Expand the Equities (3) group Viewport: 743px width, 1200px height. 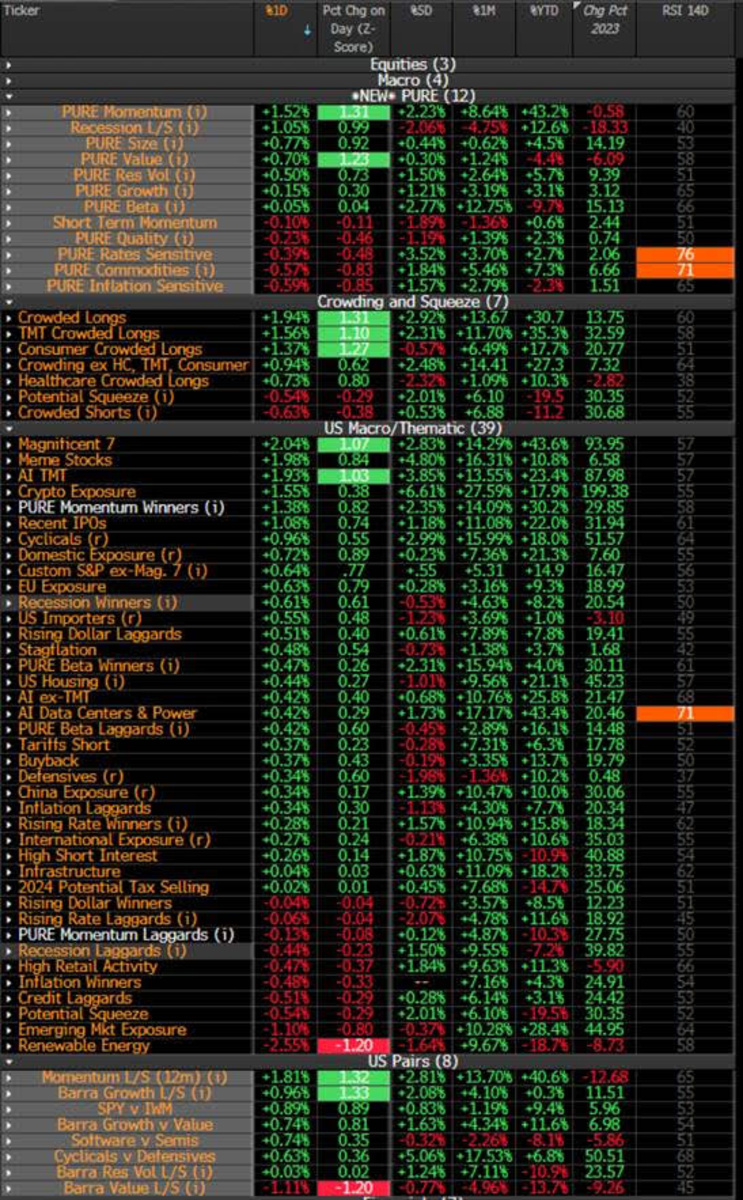click(9, 64)
